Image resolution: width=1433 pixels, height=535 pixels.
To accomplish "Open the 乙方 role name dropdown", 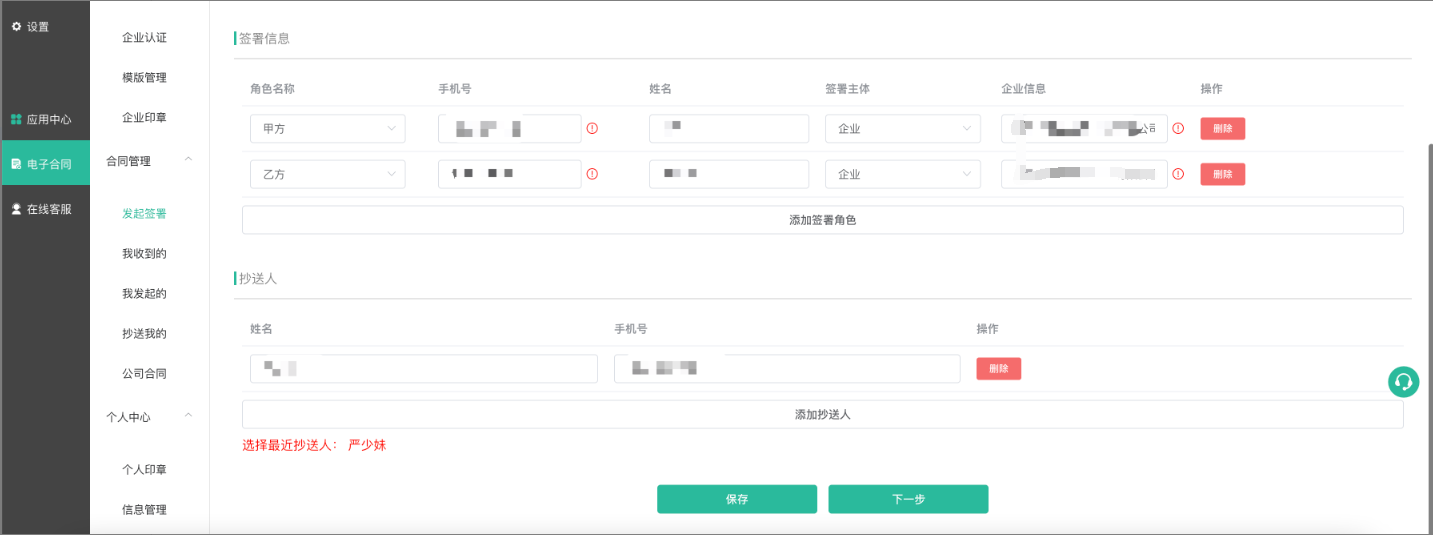I will click(x=327, y=174).
